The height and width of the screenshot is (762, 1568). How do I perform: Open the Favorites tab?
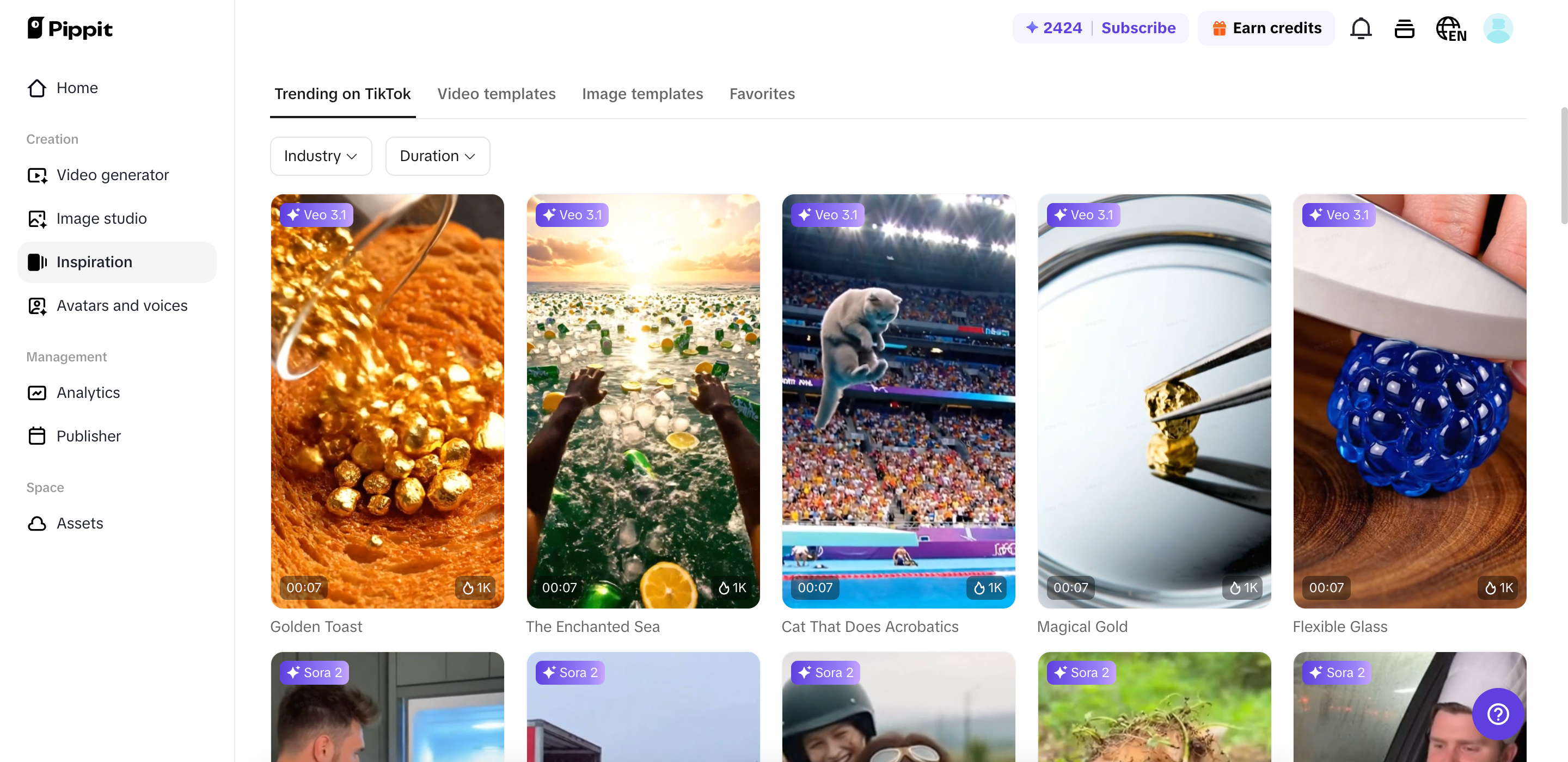click(x=762, y=94)
